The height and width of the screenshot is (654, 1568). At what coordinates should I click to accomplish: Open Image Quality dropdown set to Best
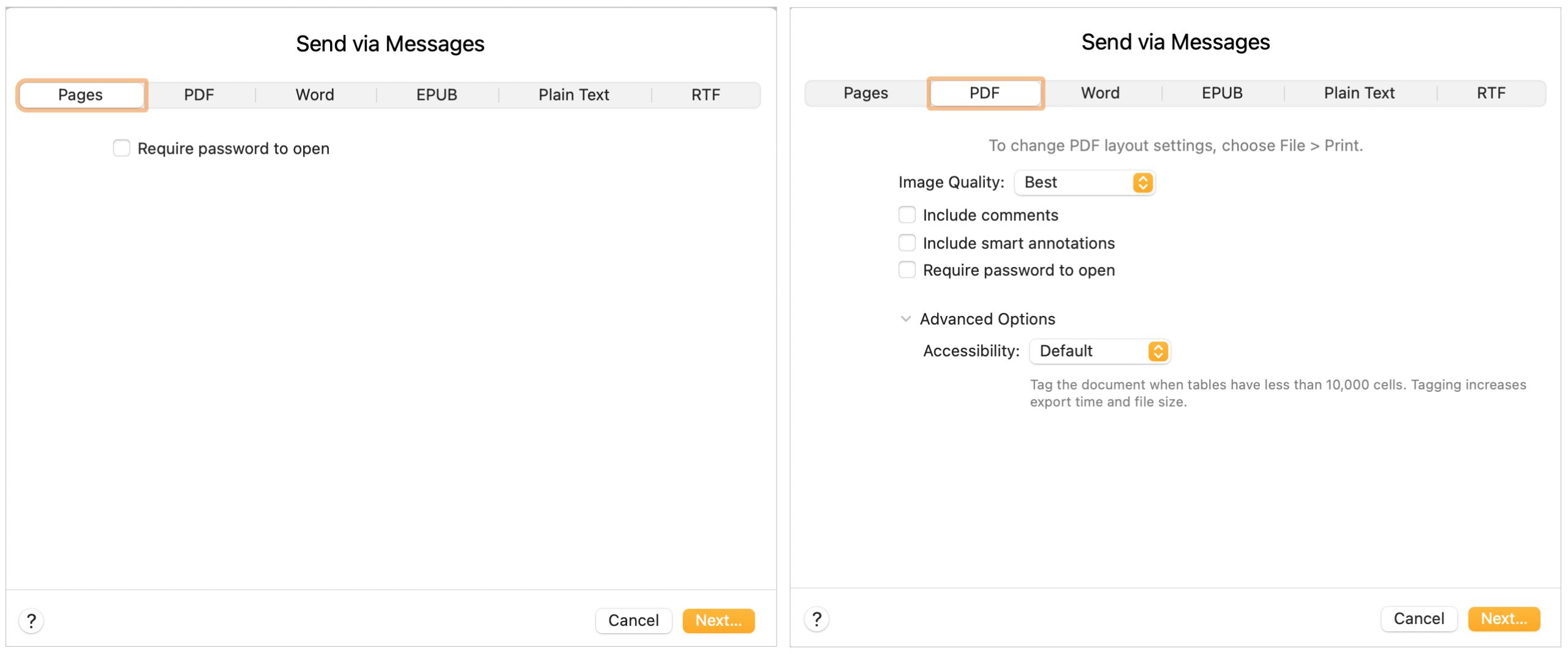(1084, 182)
